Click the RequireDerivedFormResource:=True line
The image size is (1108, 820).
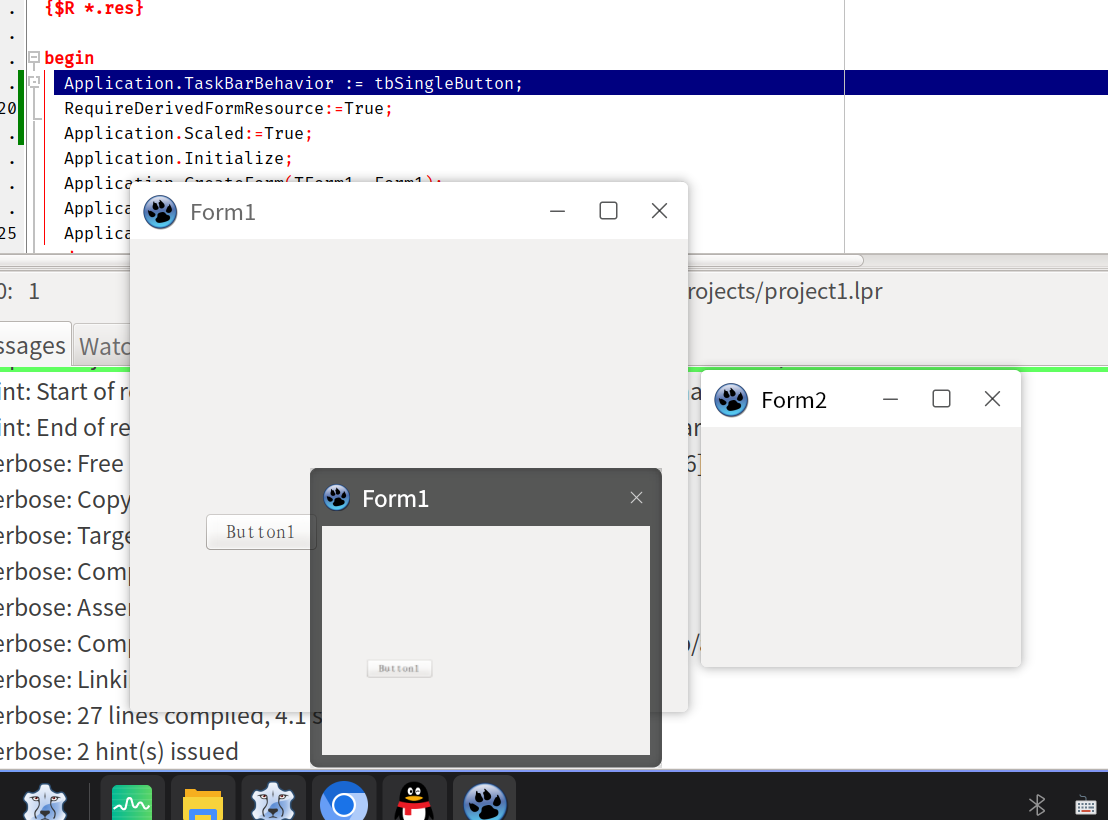(x=228, y=108)
